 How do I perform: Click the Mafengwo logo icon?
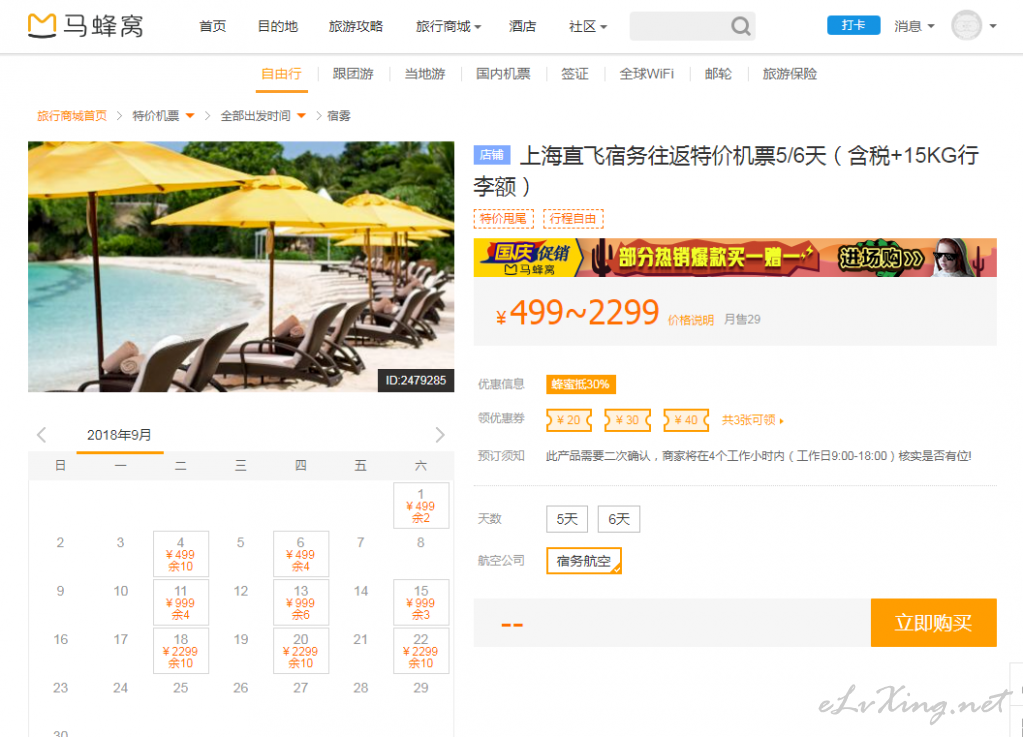(43, 26)
